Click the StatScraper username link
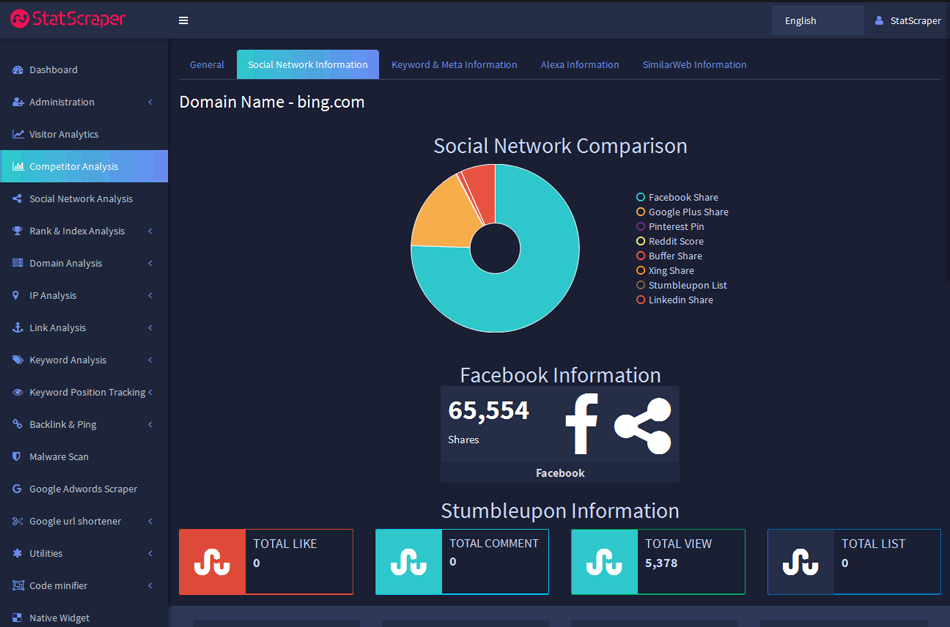This screenshot has width=950, height=627. point(915,21)
